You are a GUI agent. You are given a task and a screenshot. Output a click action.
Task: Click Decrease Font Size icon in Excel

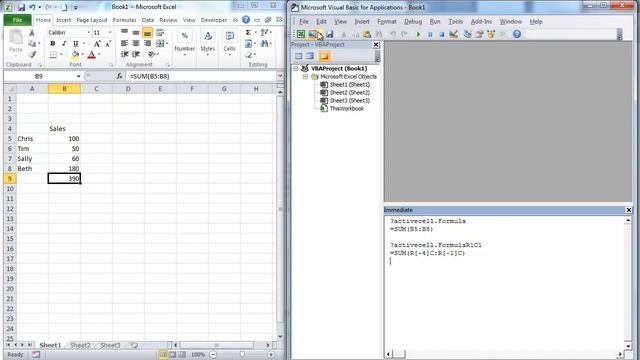coord(108,44)
